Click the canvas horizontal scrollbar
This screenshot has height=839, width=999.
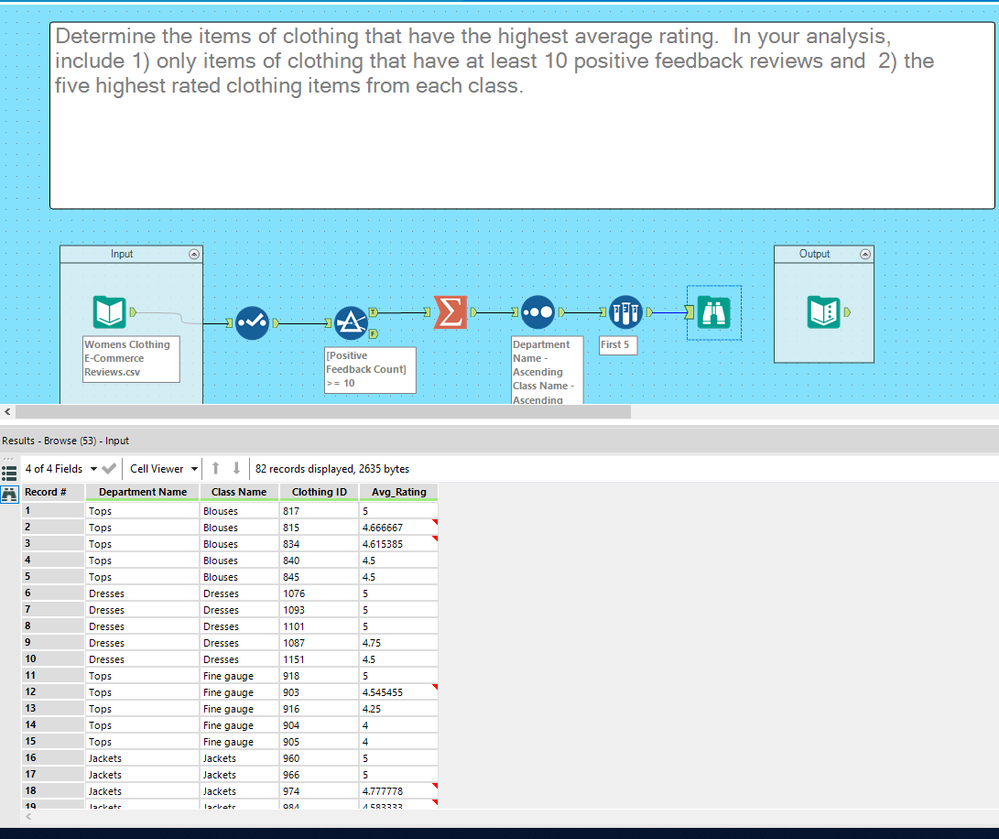tap(323, 412)
